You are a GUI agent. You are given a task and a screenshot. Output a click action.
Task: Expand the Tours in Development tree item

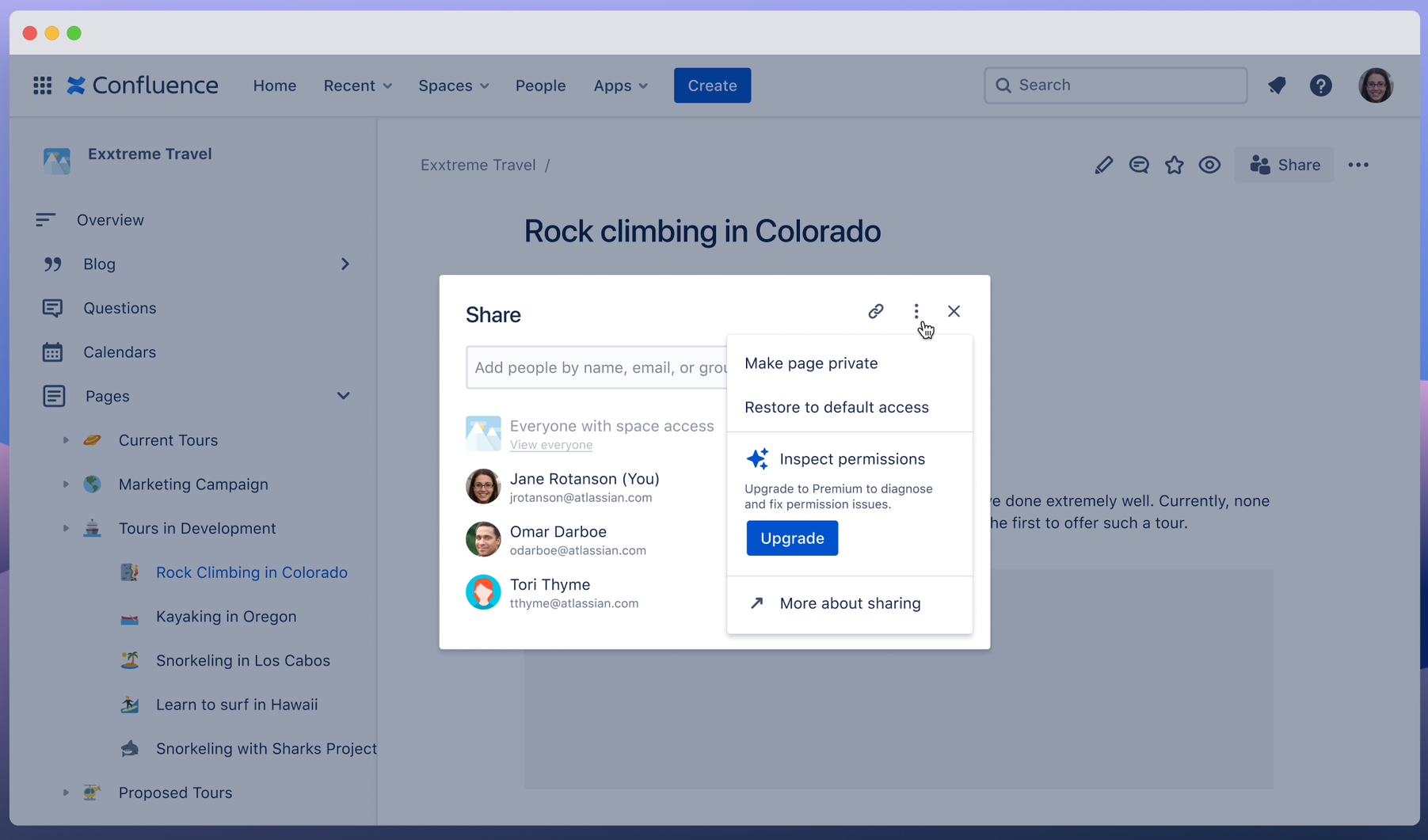coord(66,528)
